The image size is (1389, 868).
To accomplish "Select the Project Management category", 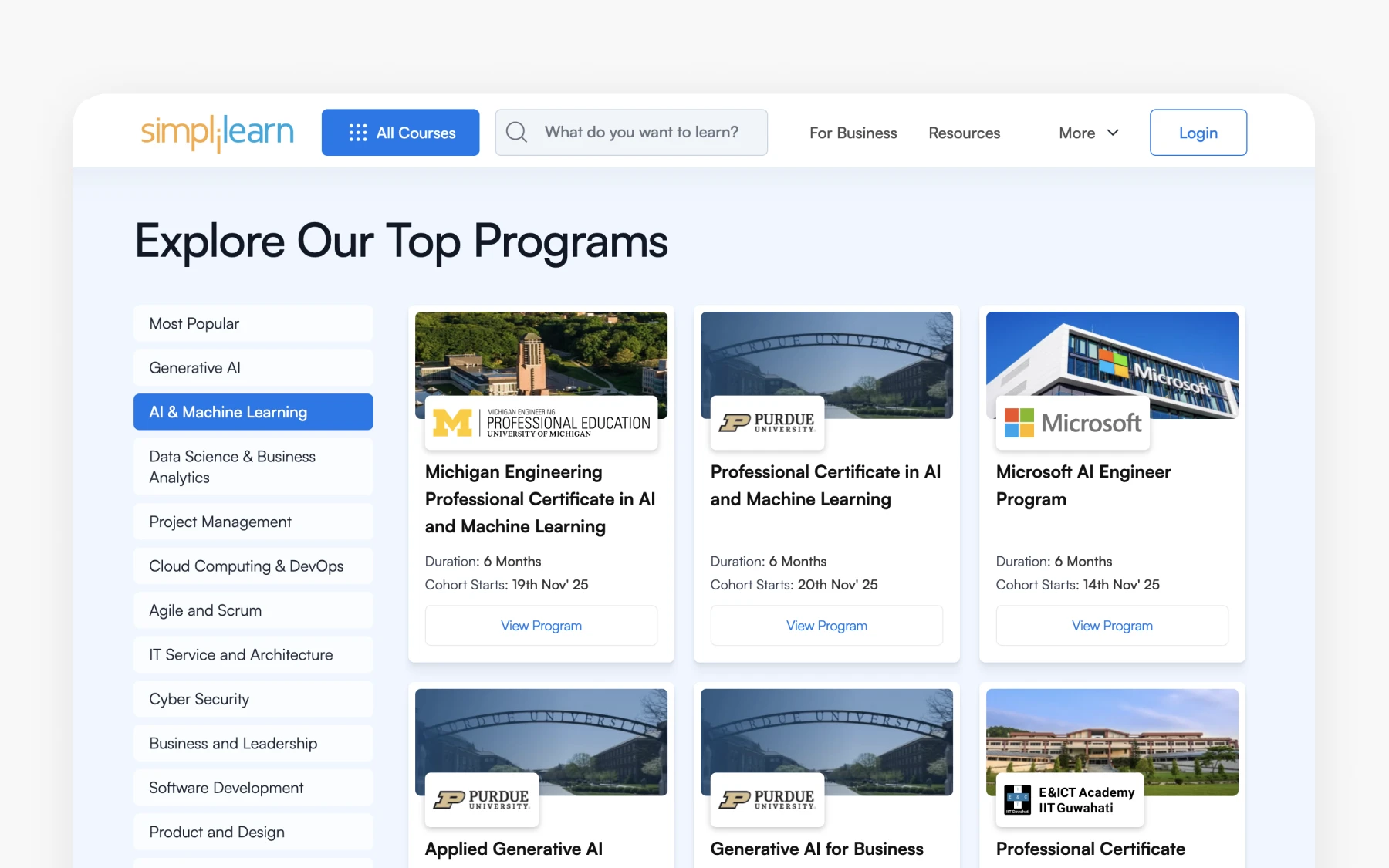I will 253,522.
